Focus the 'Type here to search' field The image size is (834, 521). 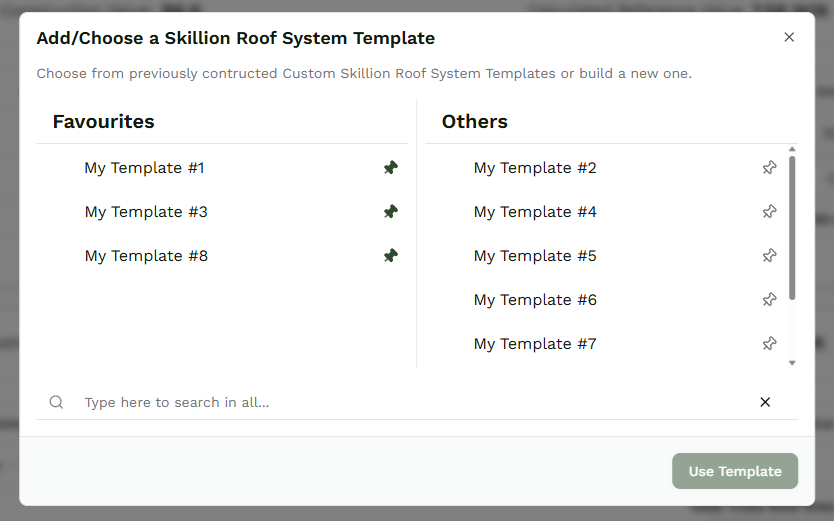[x=417, y=402]
